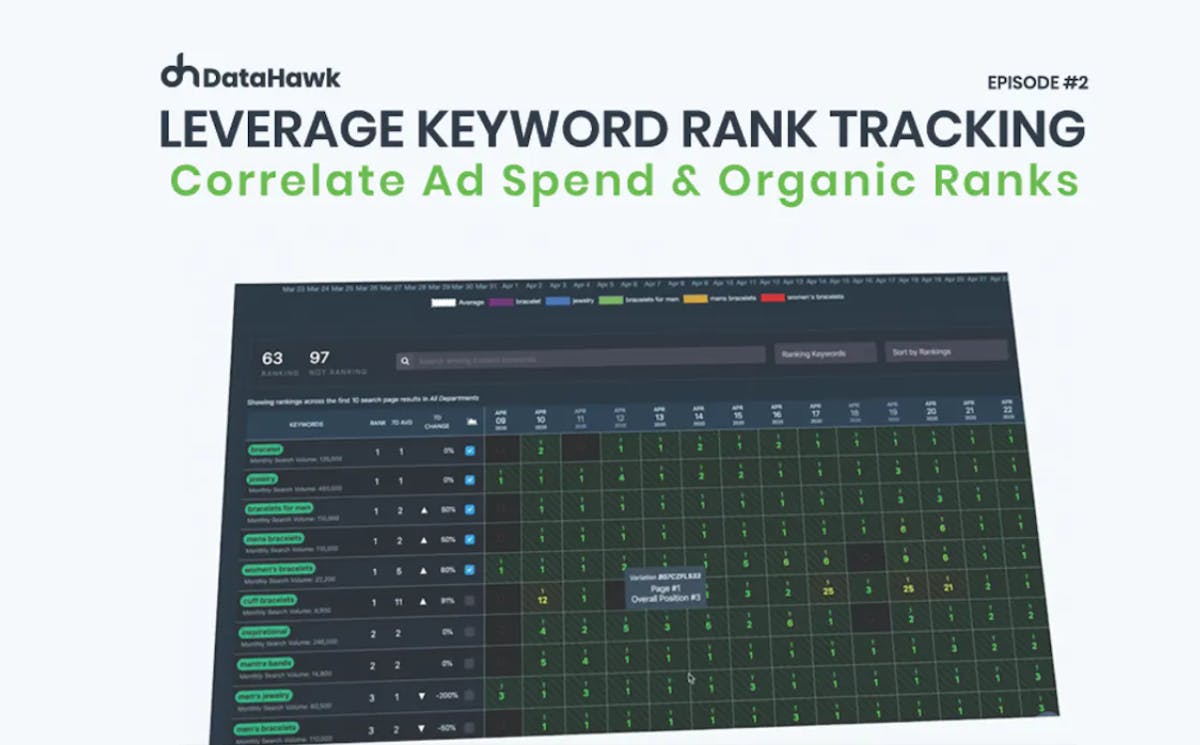Sort by the RANK column header
1200x745 pixels.
pyautogui.click(x=378, y=423)
